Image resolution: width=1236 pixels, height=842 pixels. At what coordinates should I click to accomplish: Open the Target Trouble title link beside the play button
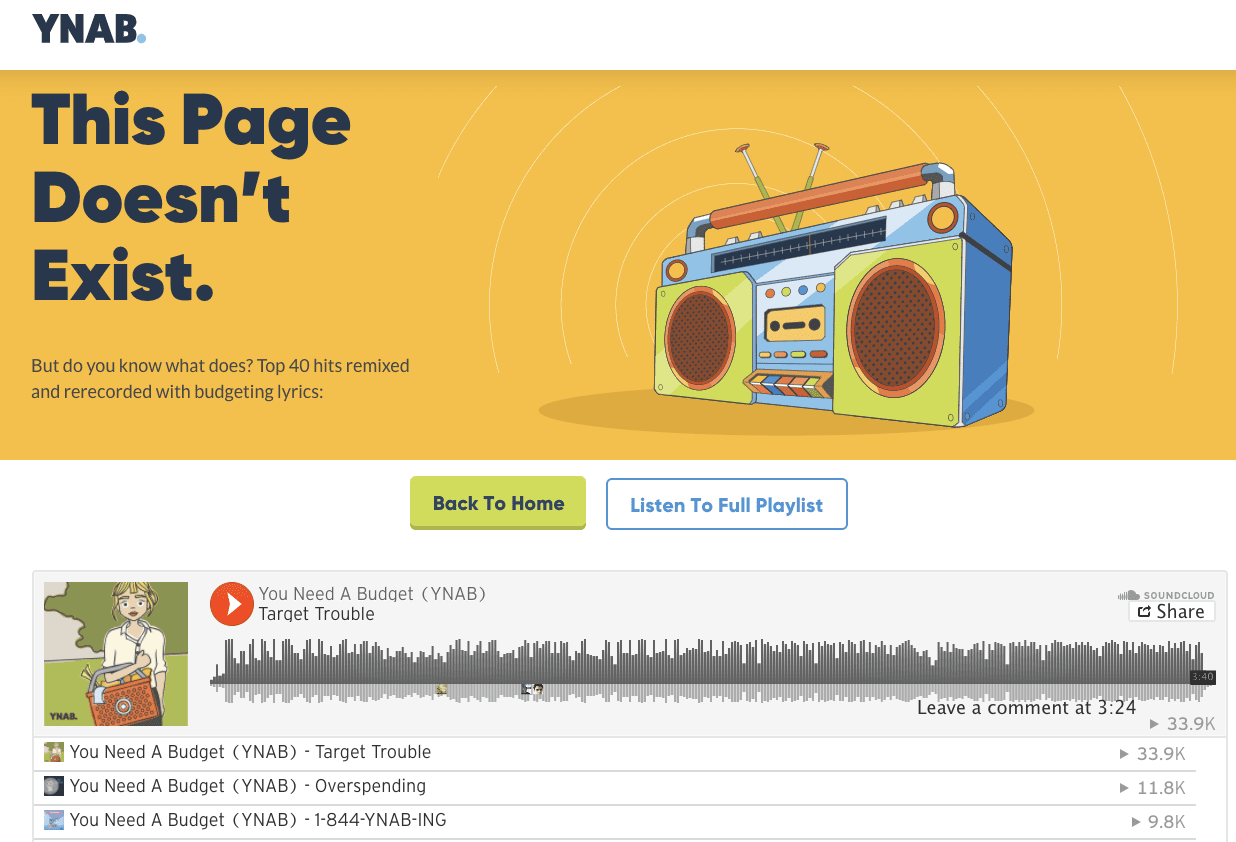click(x=317, y=614)
